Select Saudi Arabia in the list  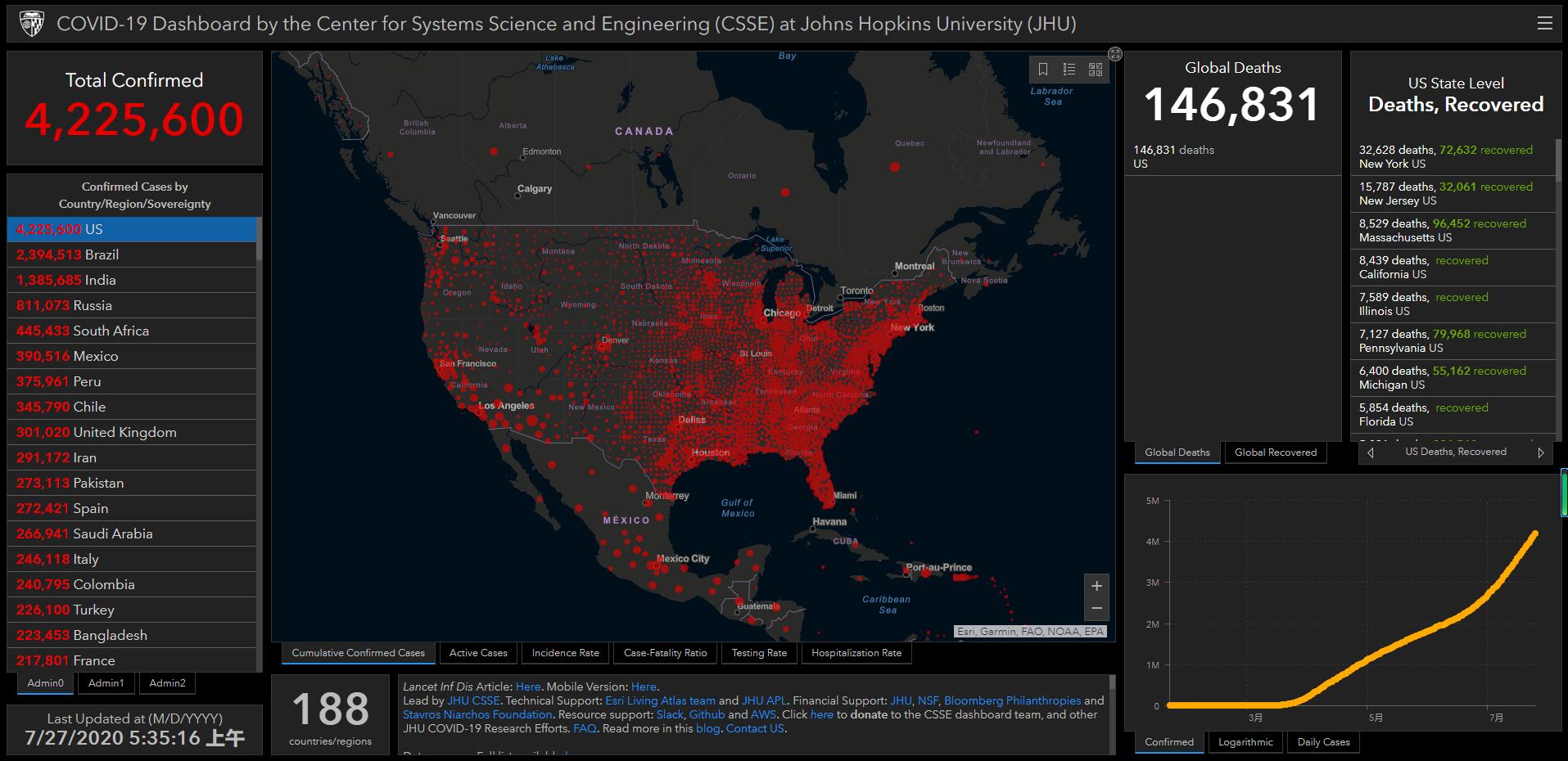(132, 534)
